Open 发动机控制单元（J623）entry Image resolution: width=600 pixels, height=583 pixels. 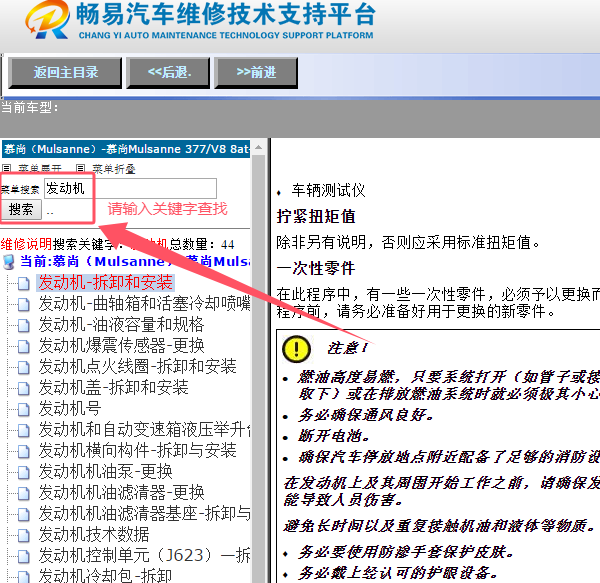coord(144,555)
